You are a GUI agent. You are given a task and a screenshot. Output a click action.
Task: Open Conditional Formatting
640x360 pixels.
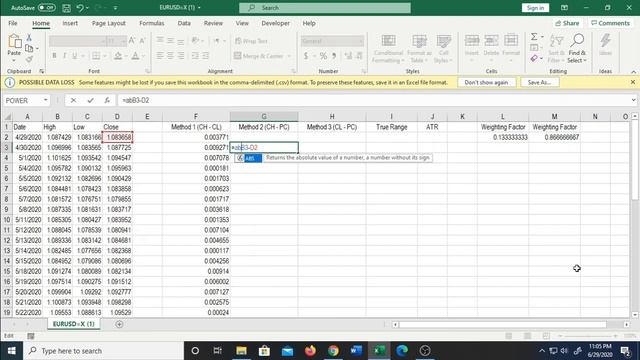click(388, 48)
